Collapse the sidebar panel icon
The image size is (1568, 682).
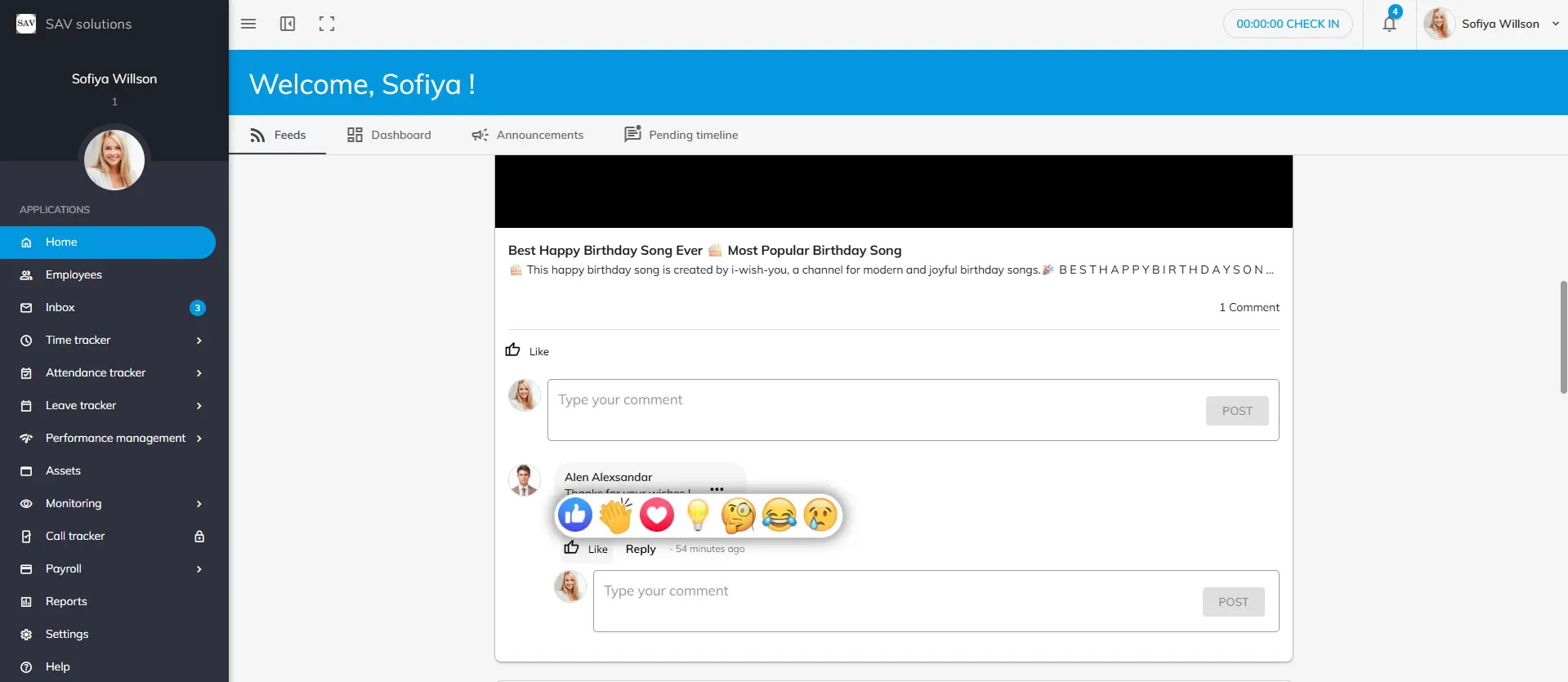288,24
